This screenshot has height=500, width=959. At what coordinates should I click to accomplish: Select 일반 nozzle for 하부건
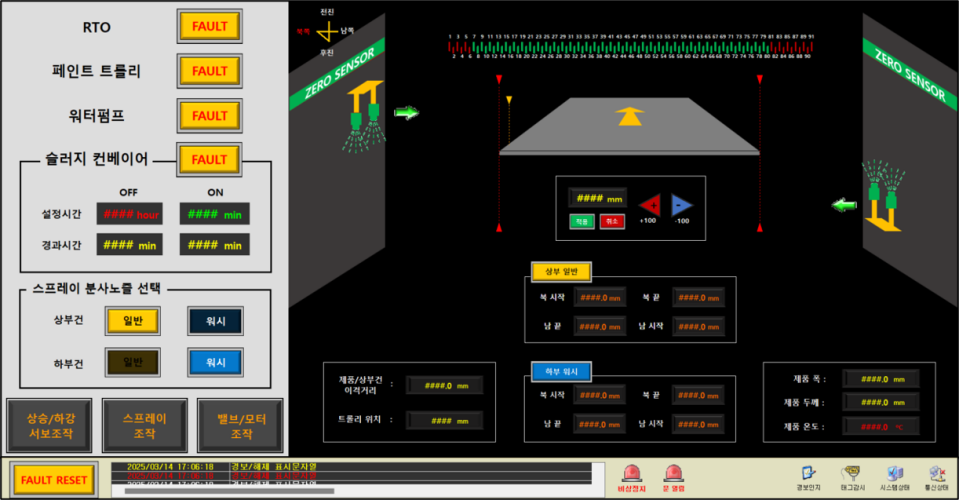point(133,362)
